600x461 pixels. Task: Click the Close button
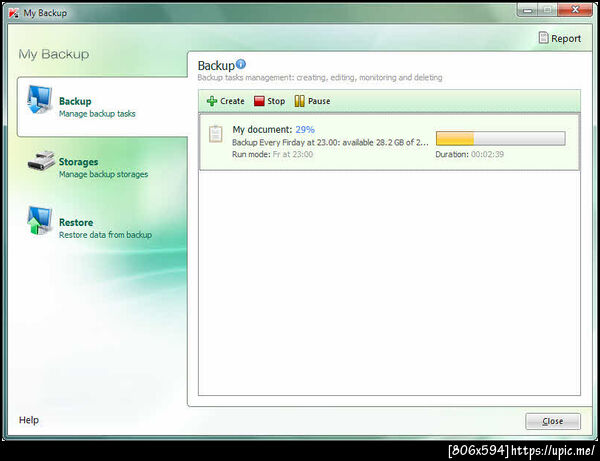(x=553, y=421)
